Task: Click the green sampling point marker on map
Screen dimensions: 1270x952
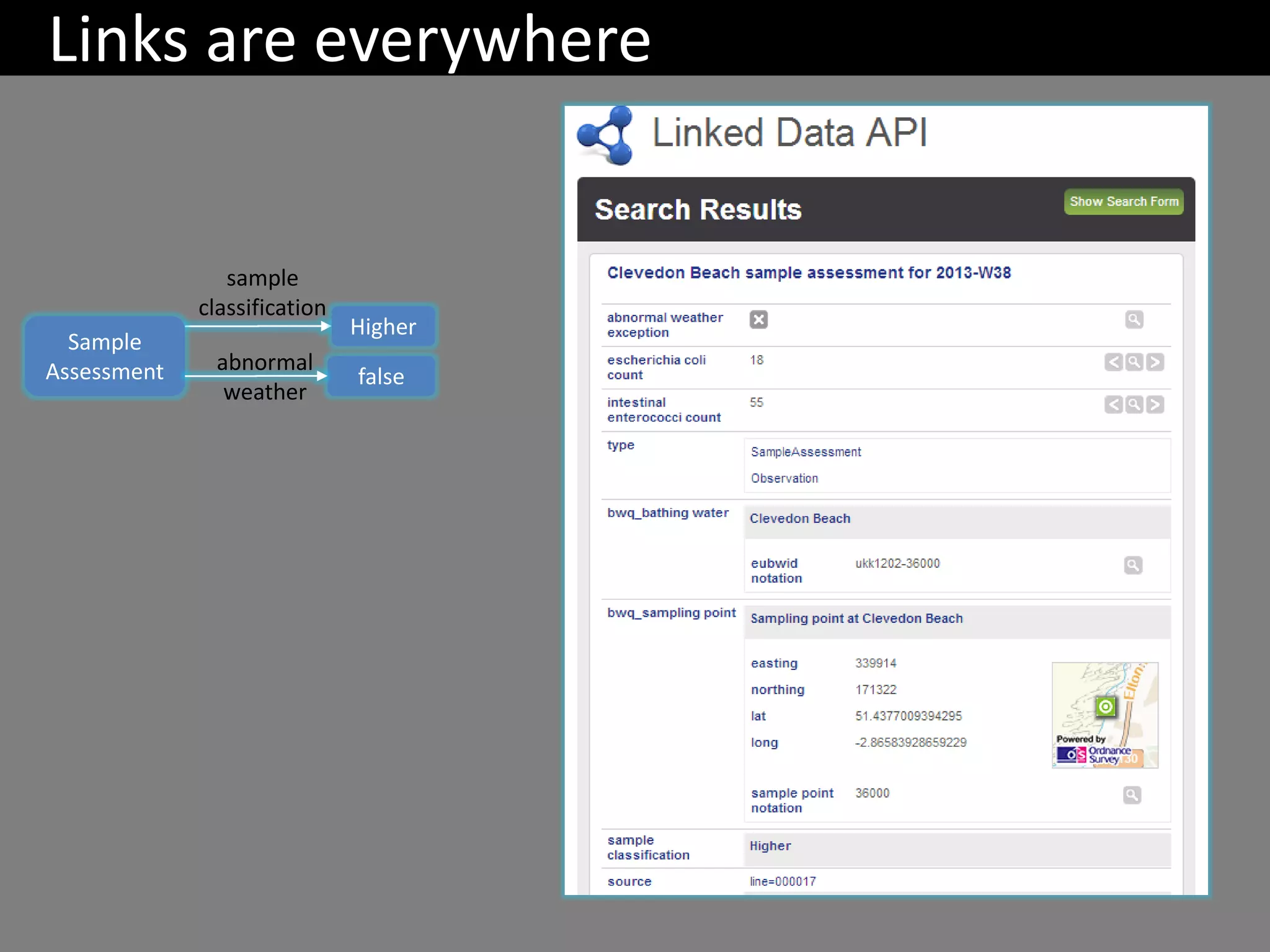Action: pyautogui.click(x=1106, y=707)
